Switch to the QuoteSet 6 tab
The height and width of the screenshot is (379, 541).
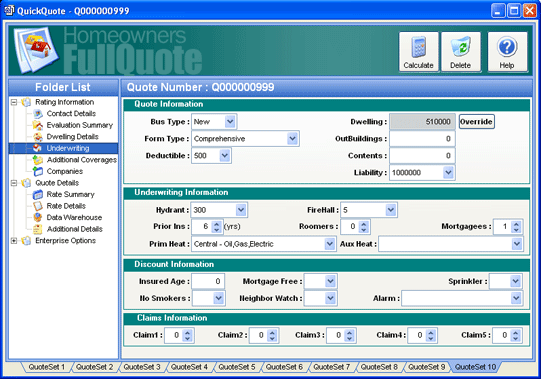(x=284, y=367)
